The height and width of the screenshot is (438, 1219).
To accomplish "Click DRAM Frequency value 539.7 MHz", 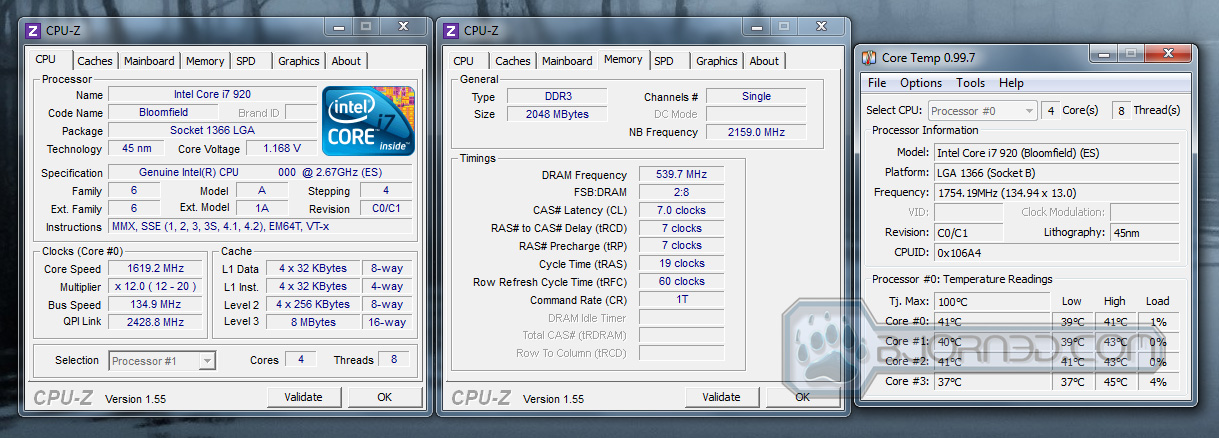I will click(x=682, y=175).
